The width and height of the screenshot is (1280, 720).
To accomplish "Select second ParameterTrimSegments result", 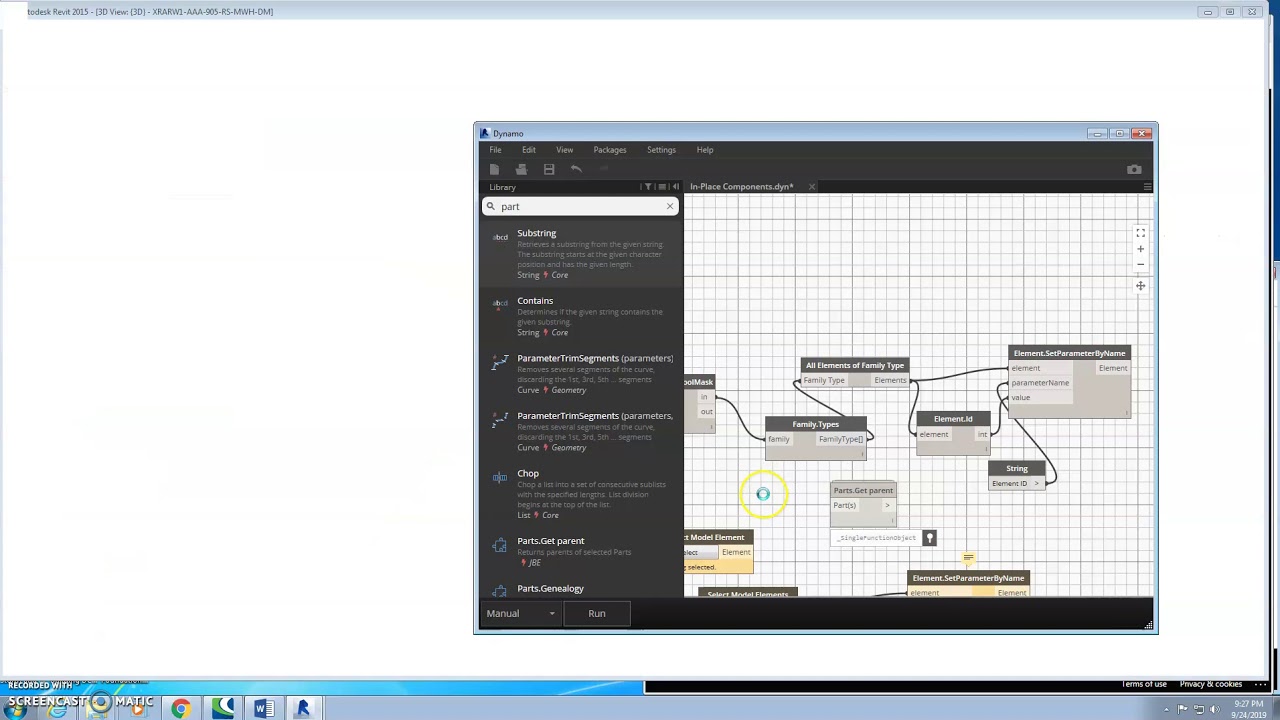I will (x=582, y=431).
